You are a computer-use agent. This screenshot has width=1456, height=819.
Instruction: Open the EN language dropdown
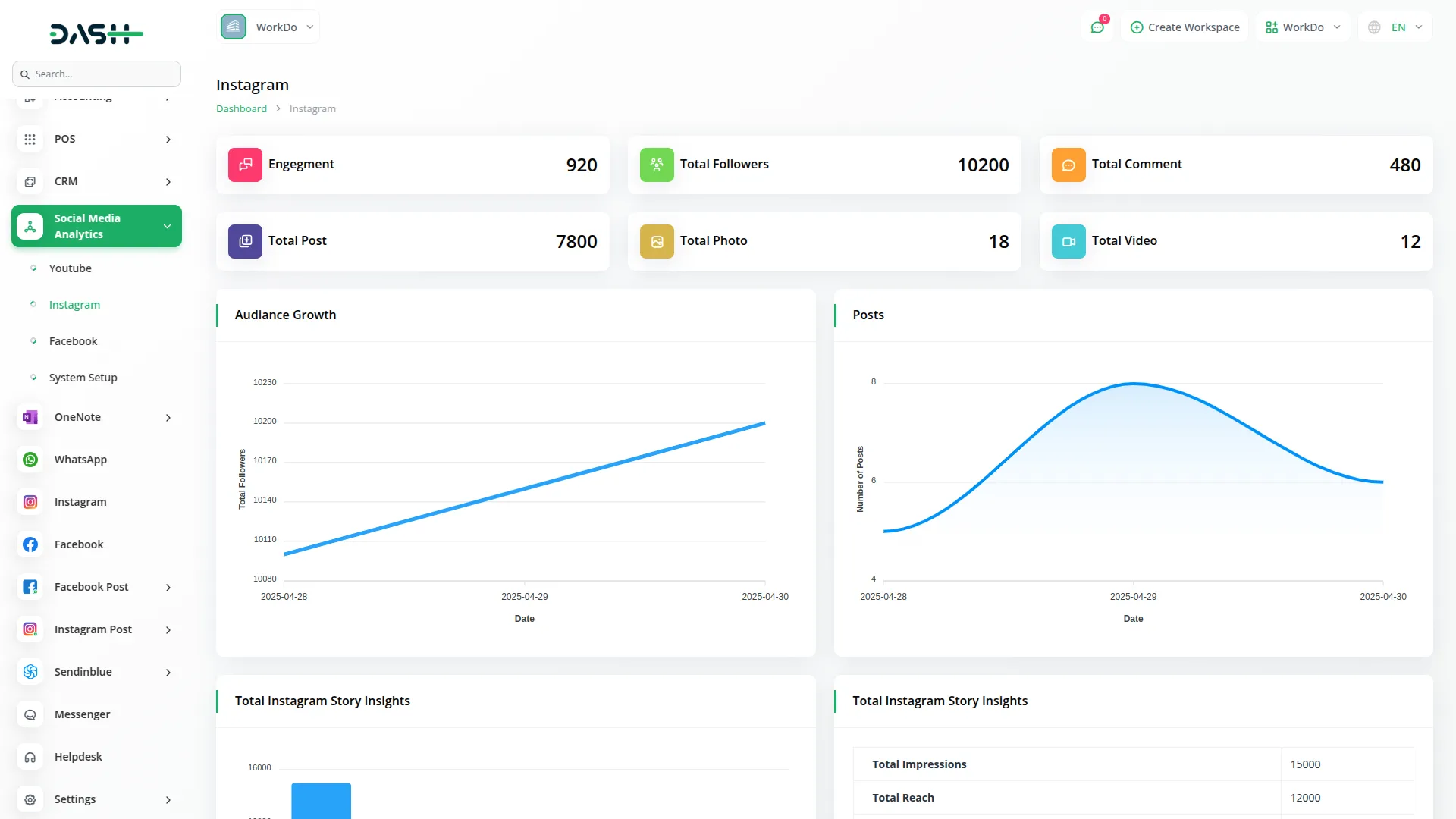(x=1395, y=27)
